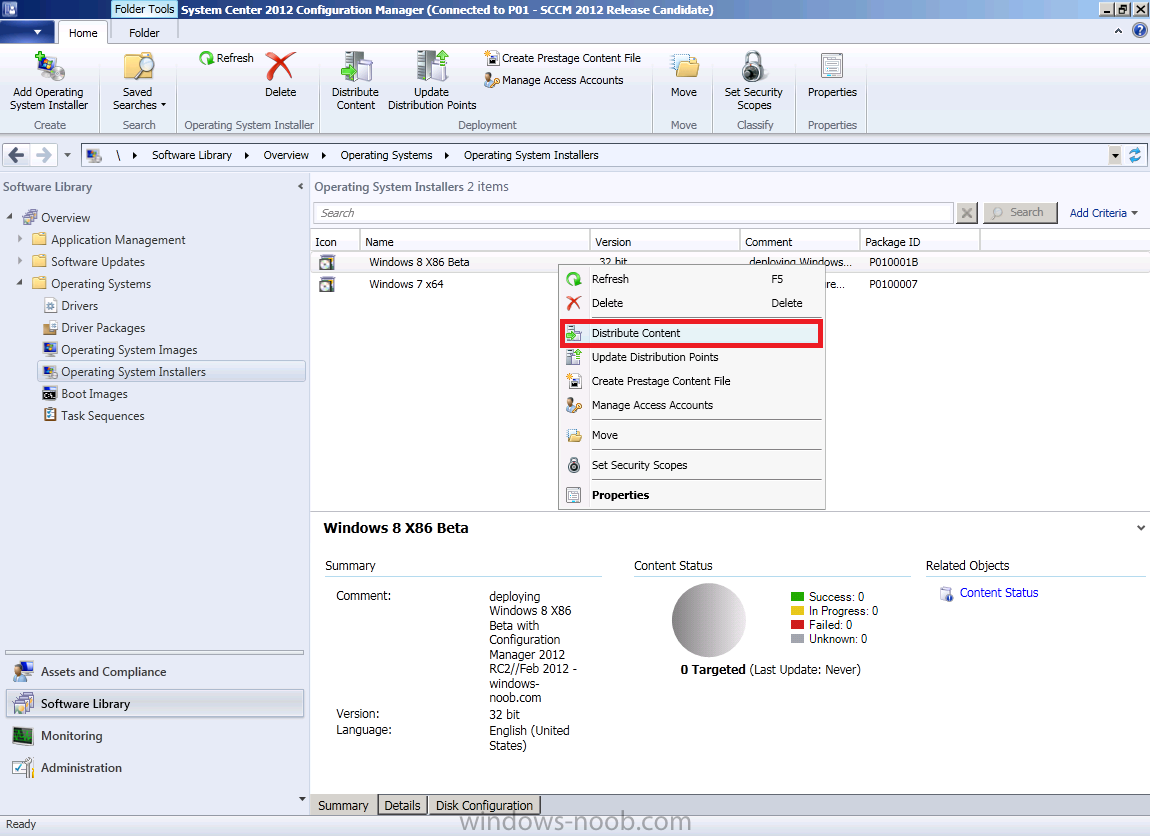This screenshot has width=1150, height=836.
Task: Choose Move in the context menu
Action: click(692, 435)
